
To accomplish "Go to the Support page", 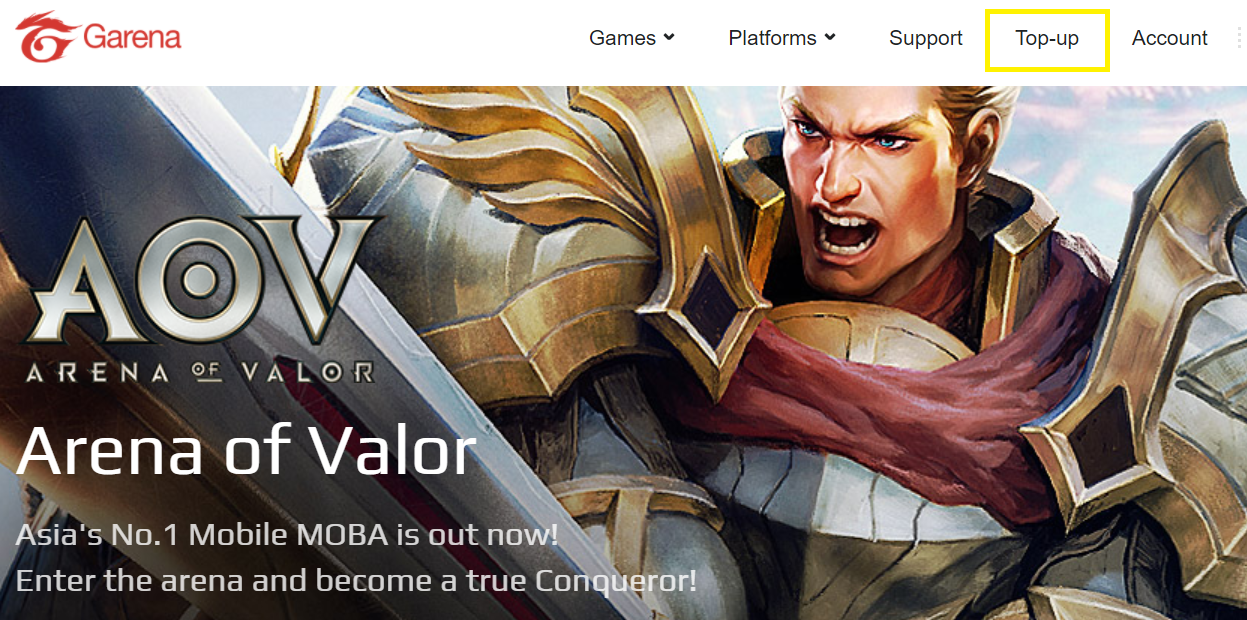I will (926, 38).
